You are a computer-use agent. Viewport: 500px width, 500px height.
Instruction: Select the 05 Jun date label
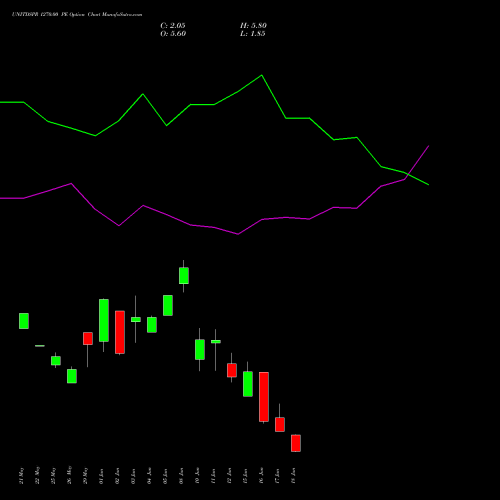tap(166, 476)
